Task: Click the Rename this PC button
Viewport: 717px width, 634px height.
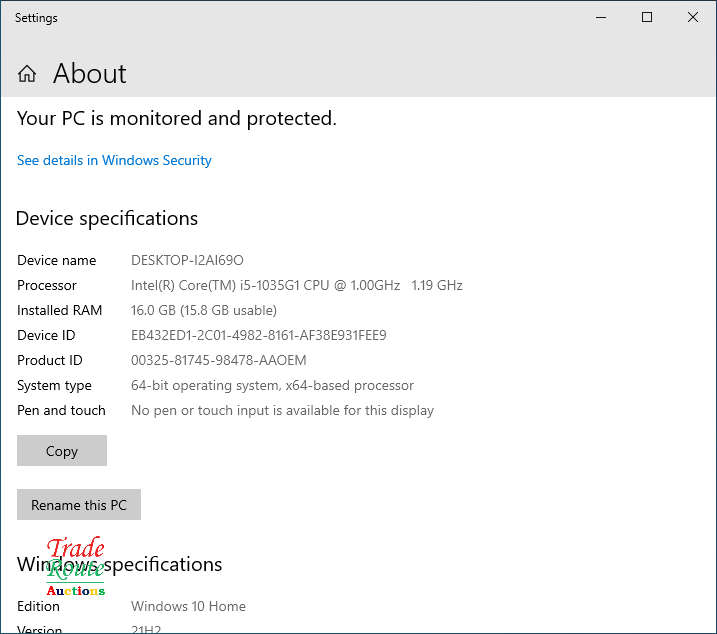Action: [79, 505]
